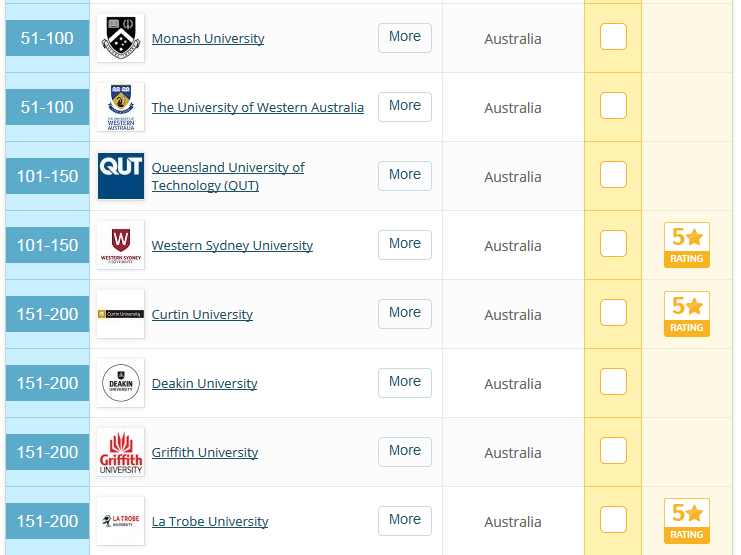Image resolution: width=741 pixels, height=555 pixels.
Task: Click the Griffith University red logo
Action: [x=120, y=452]
